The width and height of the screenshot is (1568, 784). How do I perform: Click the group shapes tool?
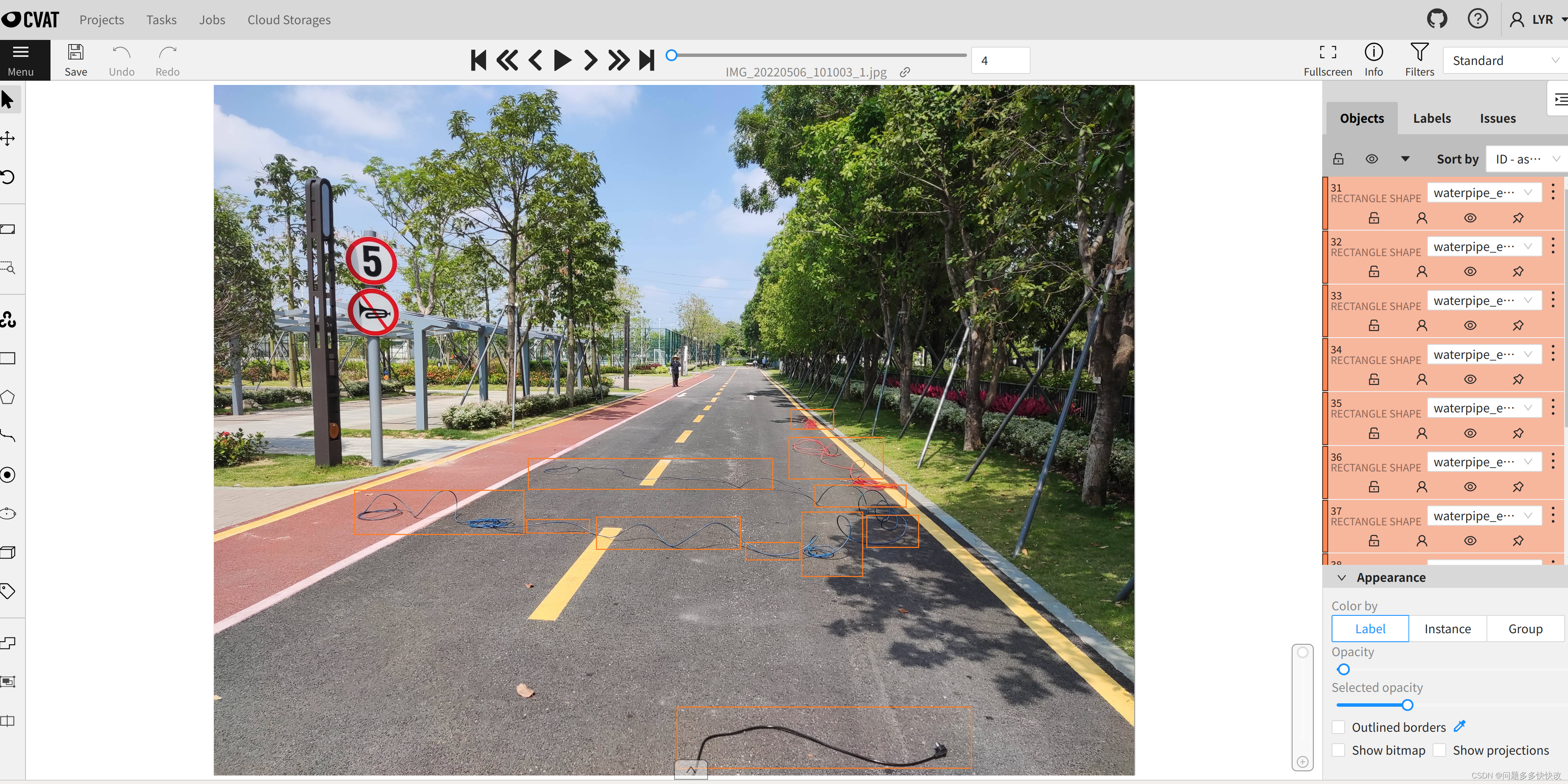[8, 682]
